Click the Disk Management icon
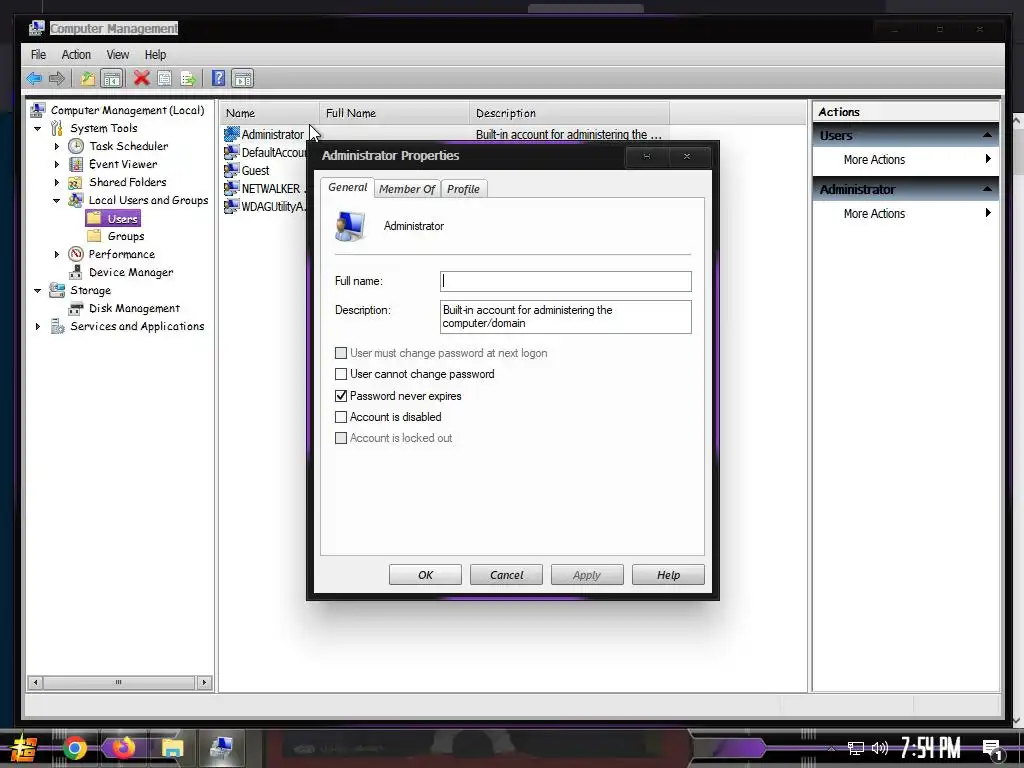The image size is (1024, 768). coord(76,308)
